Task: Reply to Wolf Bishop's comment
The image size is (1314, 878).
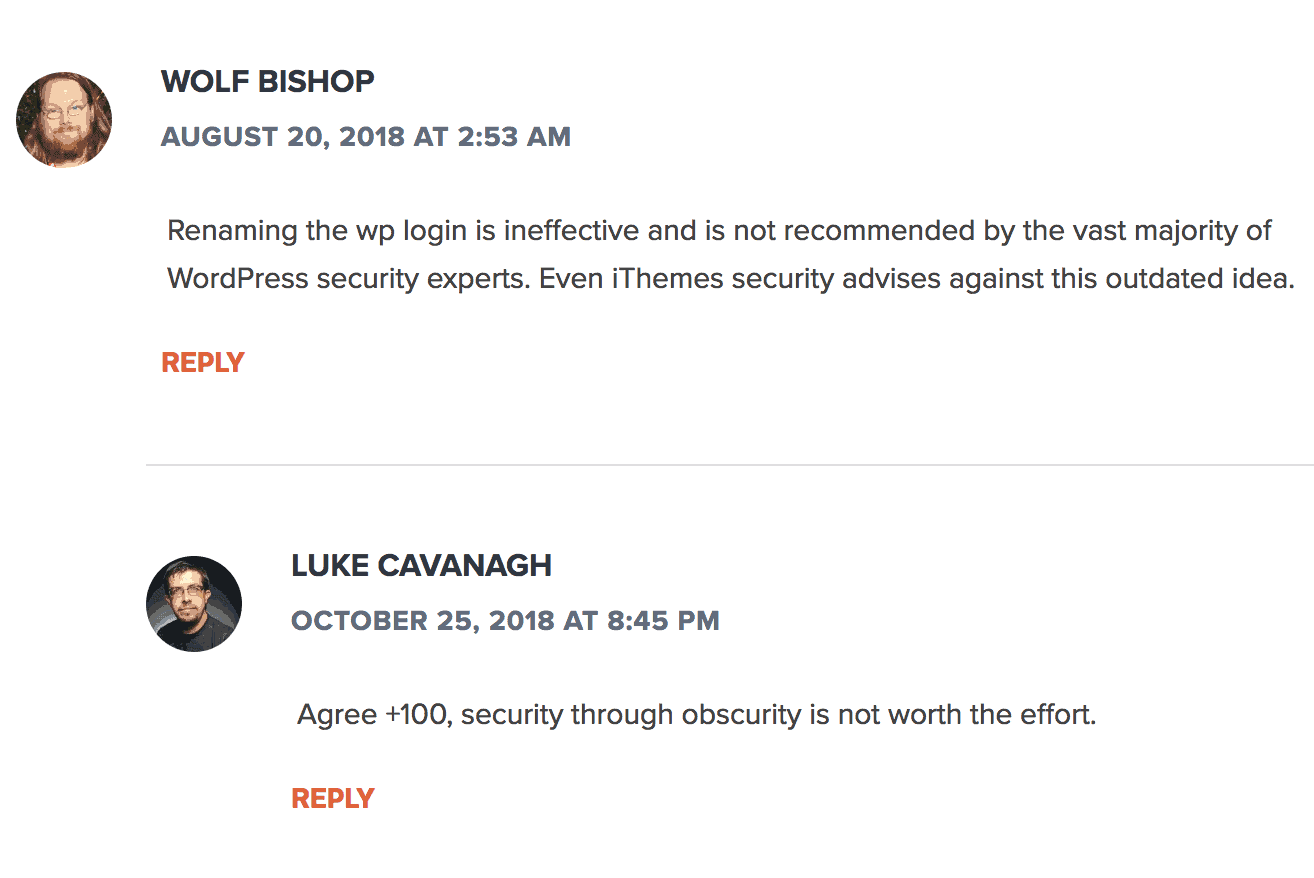Action: (203, 363)
